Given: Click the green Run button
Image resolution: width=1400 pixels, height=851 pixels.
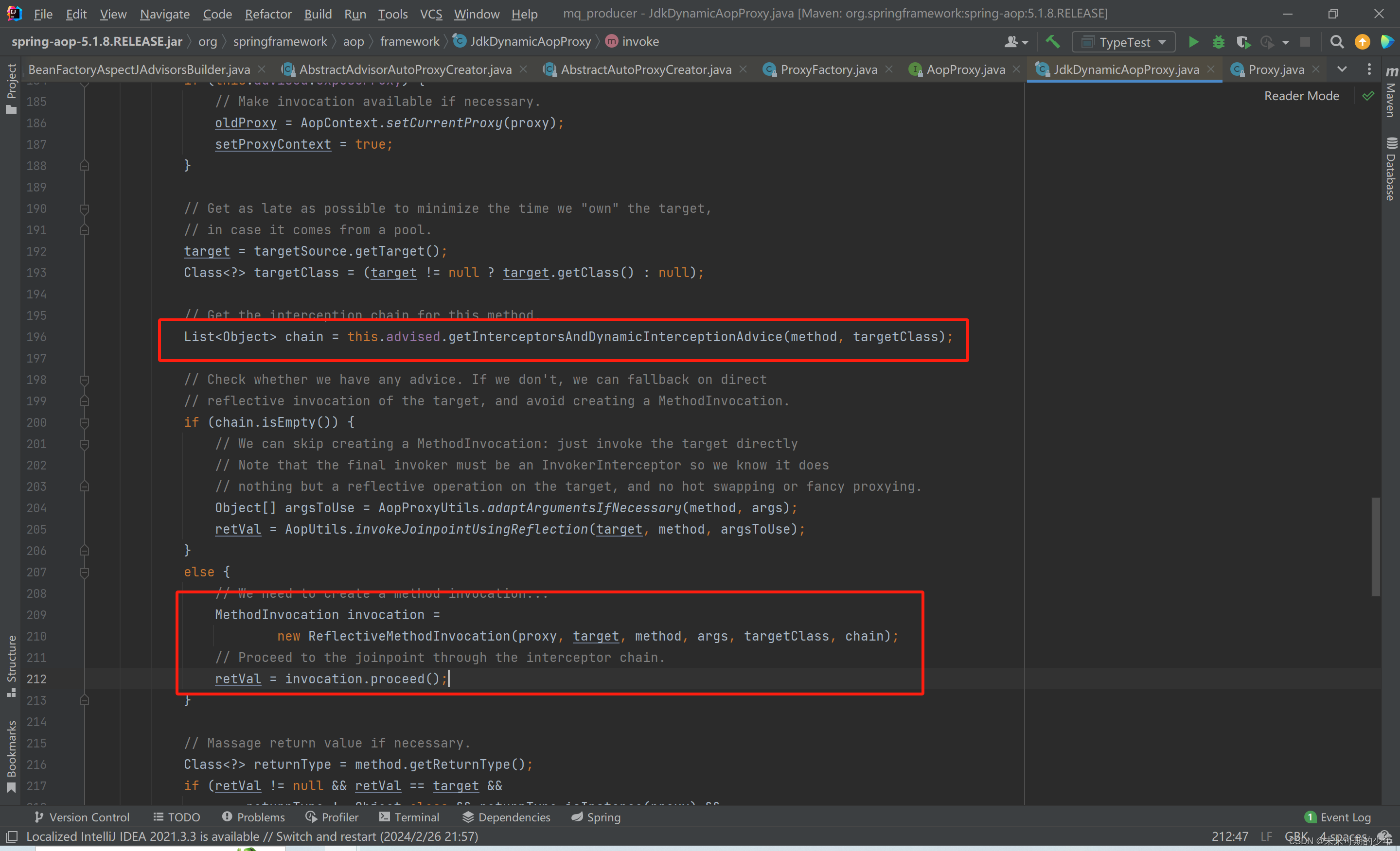Looking at the screenshot, I should tap(1193, 42).
